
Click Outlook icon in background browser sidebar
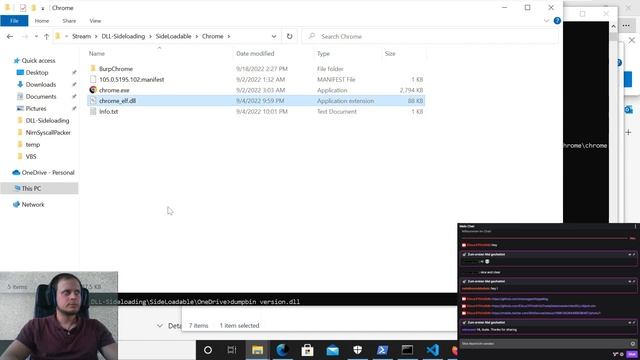[x=628, y=109]
